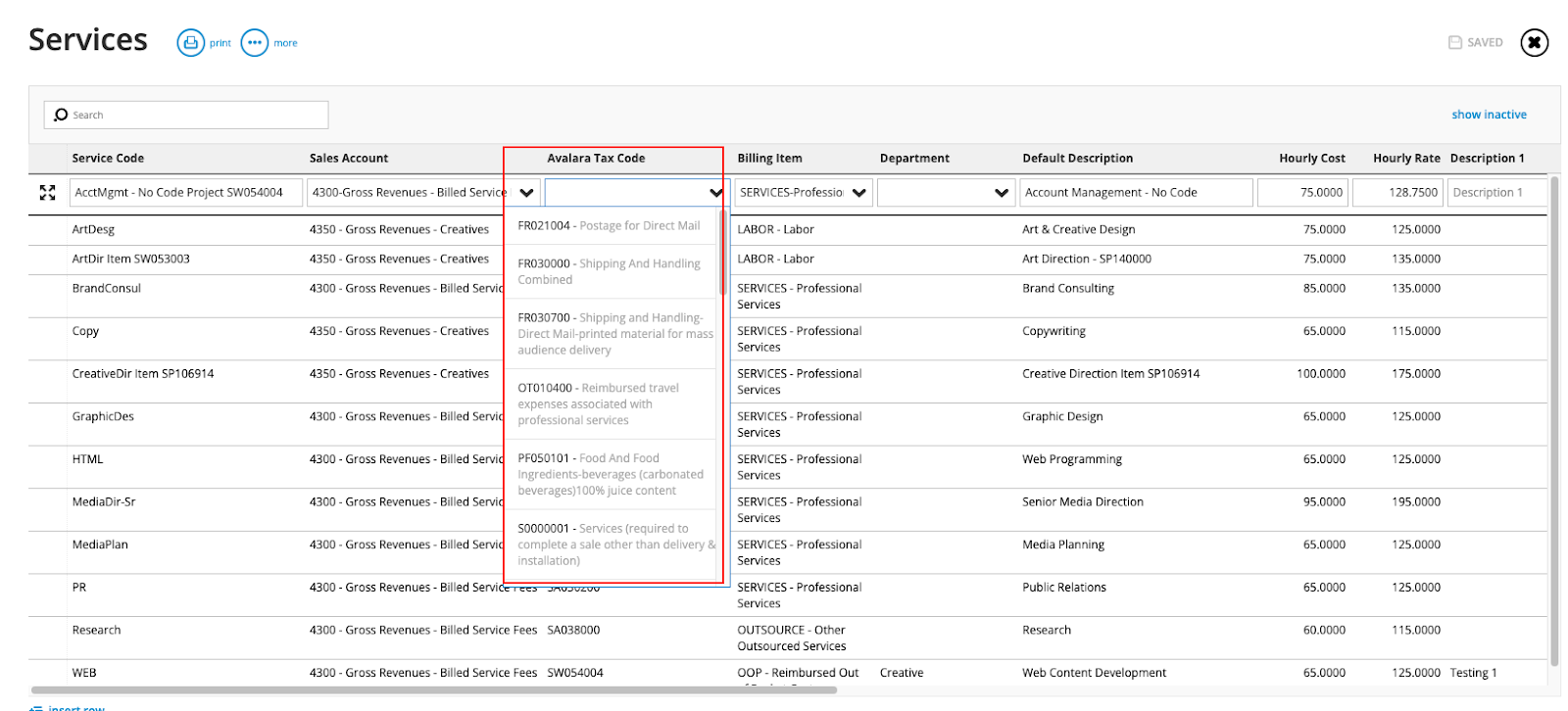Open the Avalara Tax Code dropdown arrow

(x=715, y=193)
